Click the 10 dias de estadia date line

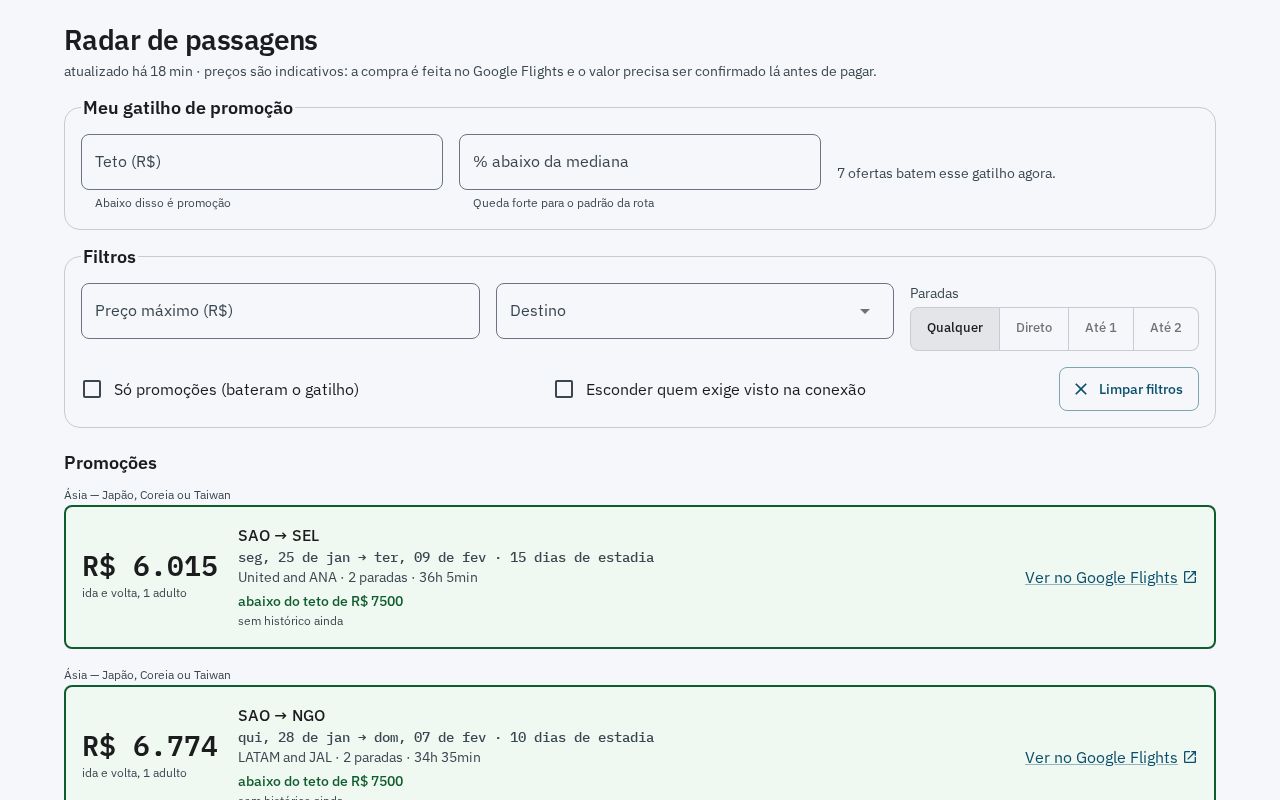click(x=446, y=737)
